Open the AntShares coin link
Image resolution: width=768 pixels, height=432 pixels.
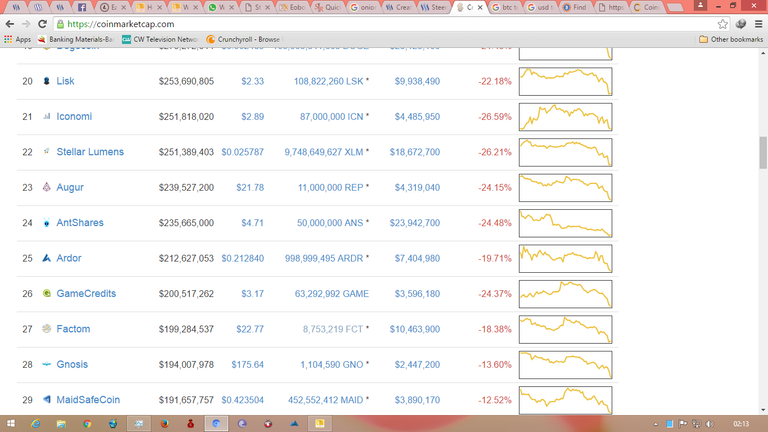click(80, 223)
